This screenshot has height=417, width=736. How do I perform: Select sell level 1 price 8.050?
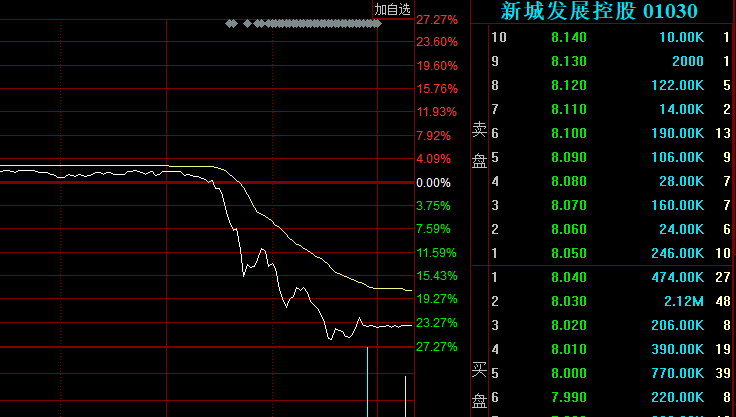568,253
